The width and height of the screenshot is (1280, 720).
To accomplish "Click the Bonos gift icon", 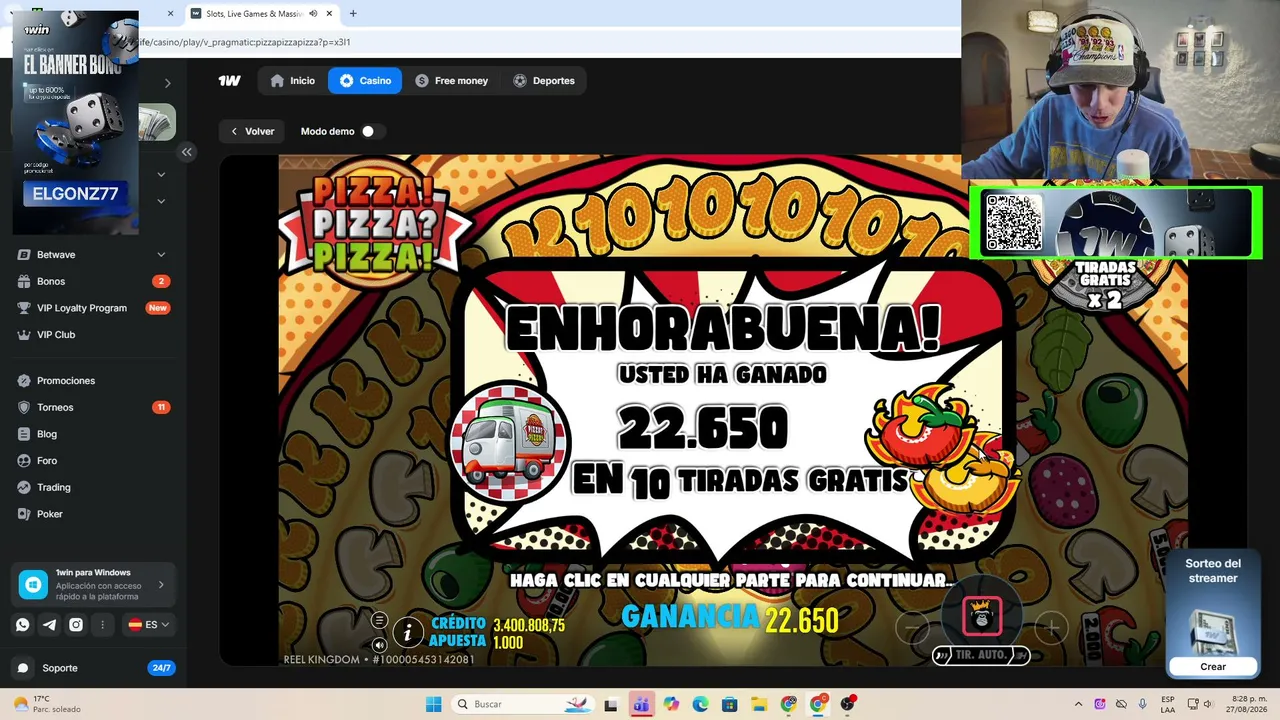I will (x=24, y=282).
